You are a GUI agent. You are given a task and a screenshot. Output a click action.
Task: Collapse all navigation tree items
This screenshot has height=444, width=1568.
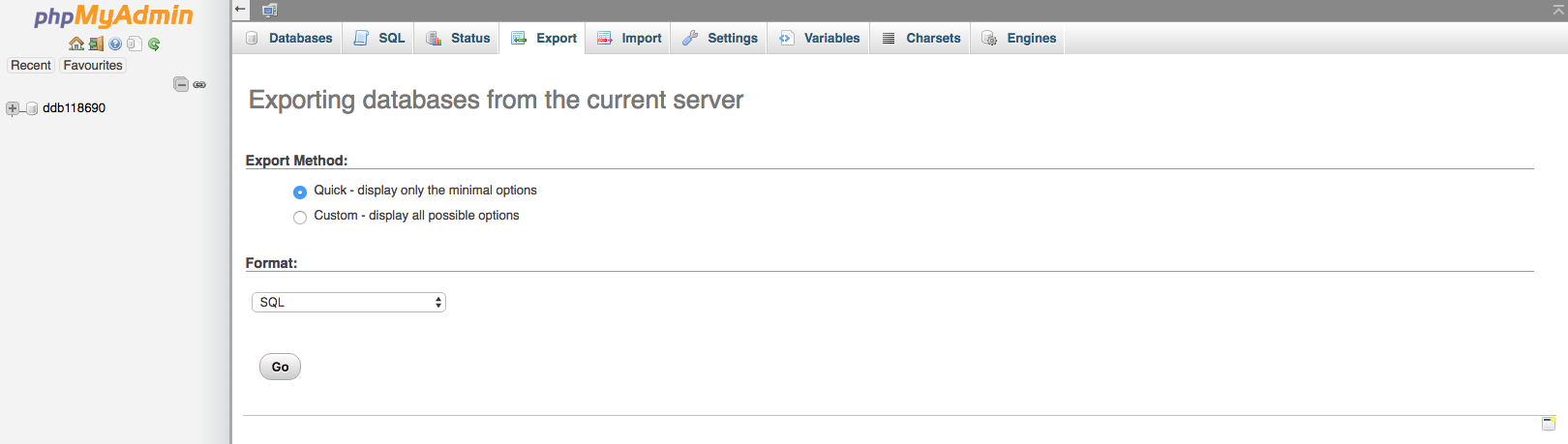(x=181, y=84)
